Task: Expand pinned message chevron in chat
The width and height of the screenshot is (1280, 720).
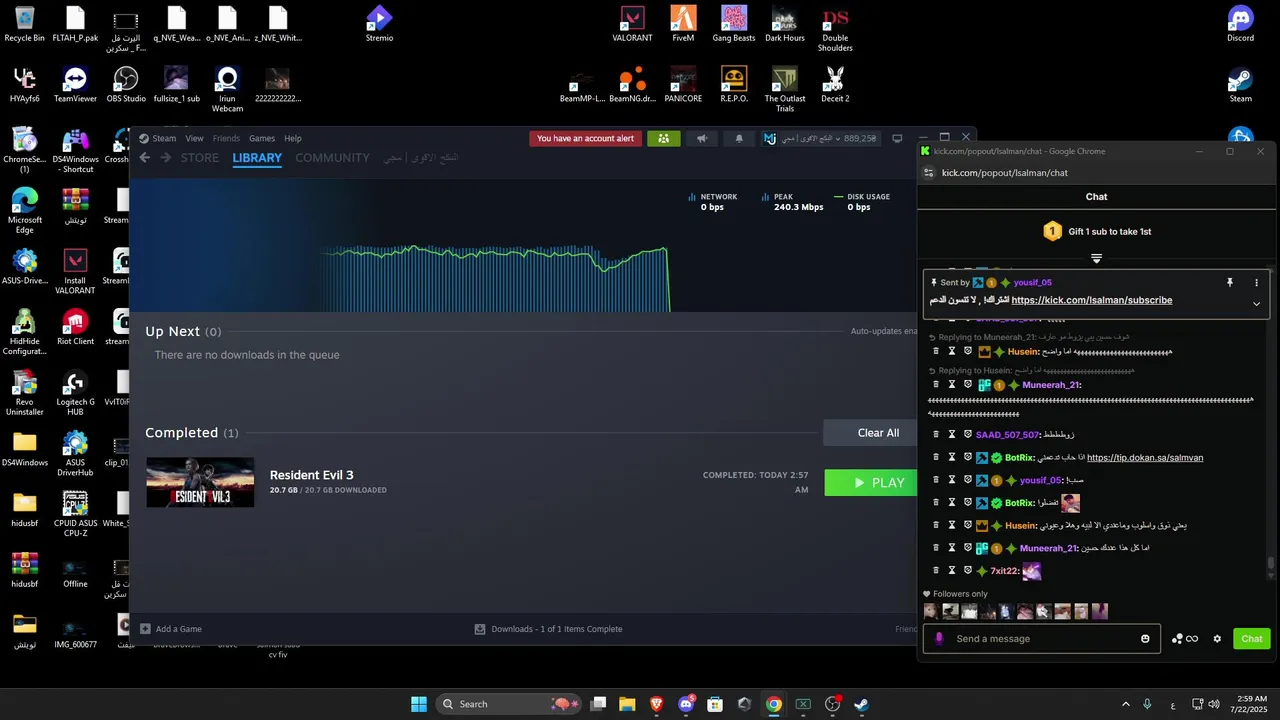Action: pos(1256,304)
